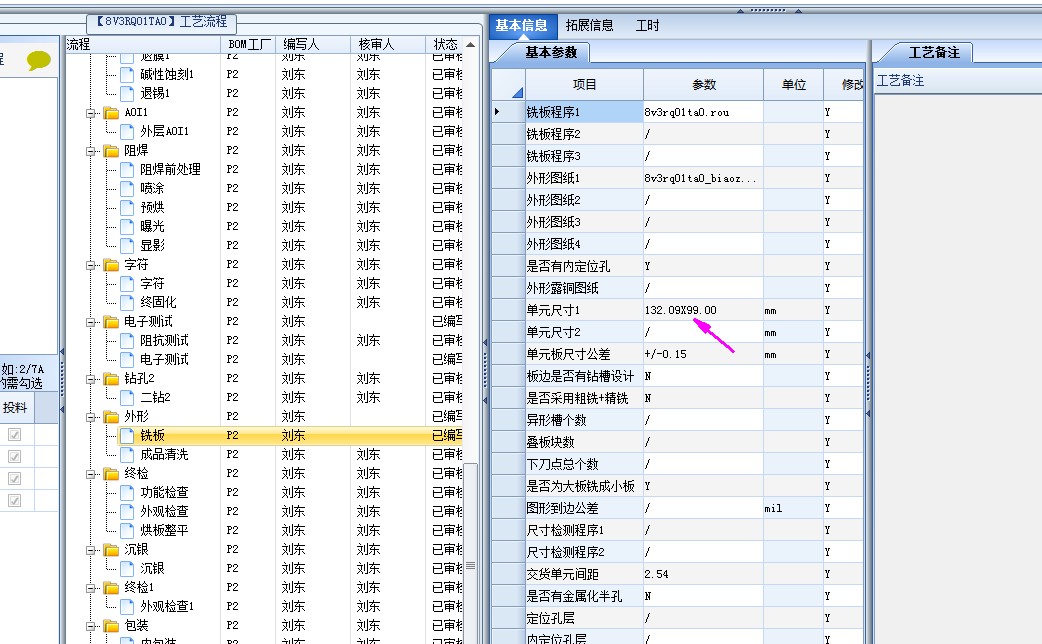Collapse the AOI1 tree node
Viewport: 1042px width, 644px height.
coord(90,113)
